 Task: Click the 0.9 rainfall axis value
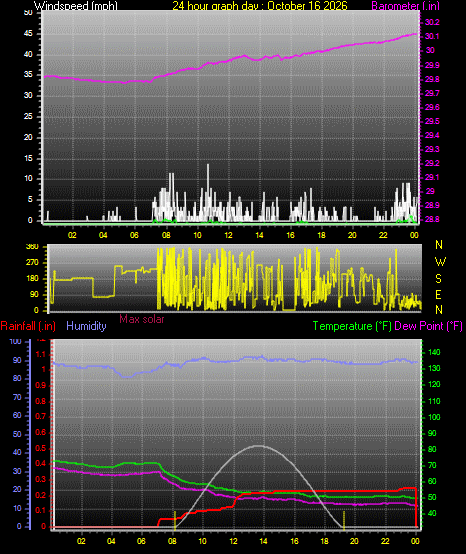pos(41,385)
